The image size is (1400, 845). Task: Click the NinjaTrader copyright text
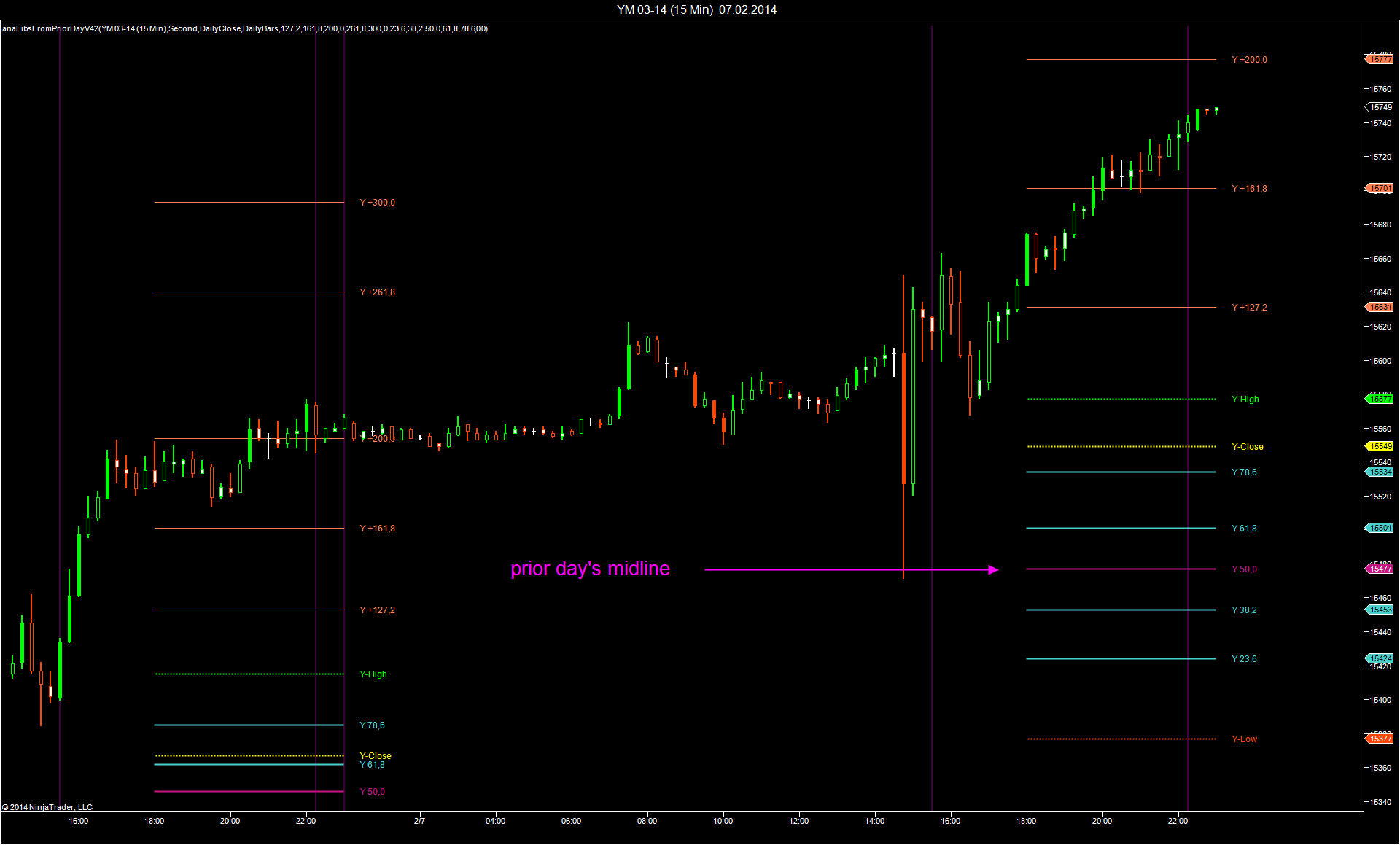[x=47, y=807]
